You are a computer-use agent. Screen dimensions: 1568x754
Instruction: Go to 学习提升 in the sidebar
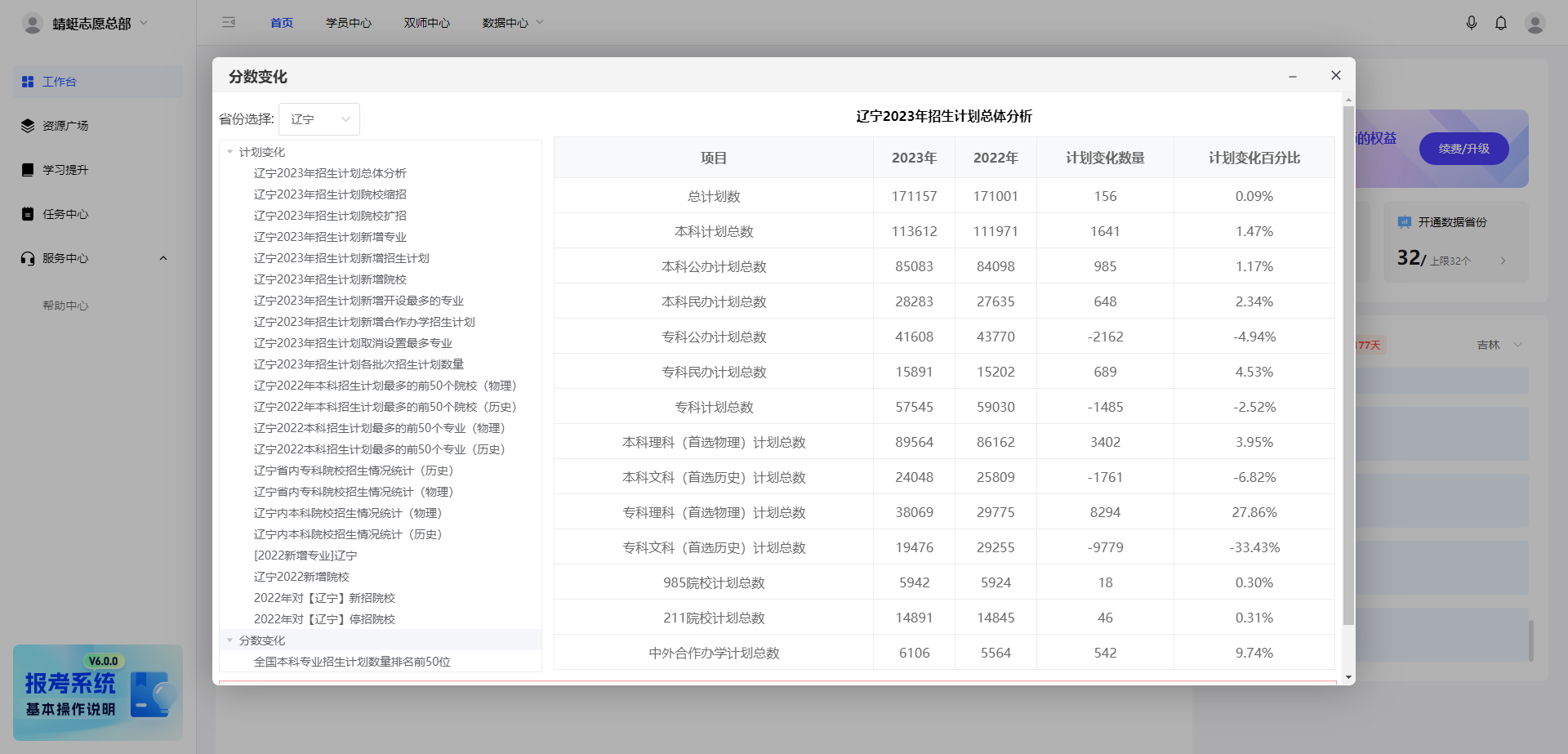[65, 170]
